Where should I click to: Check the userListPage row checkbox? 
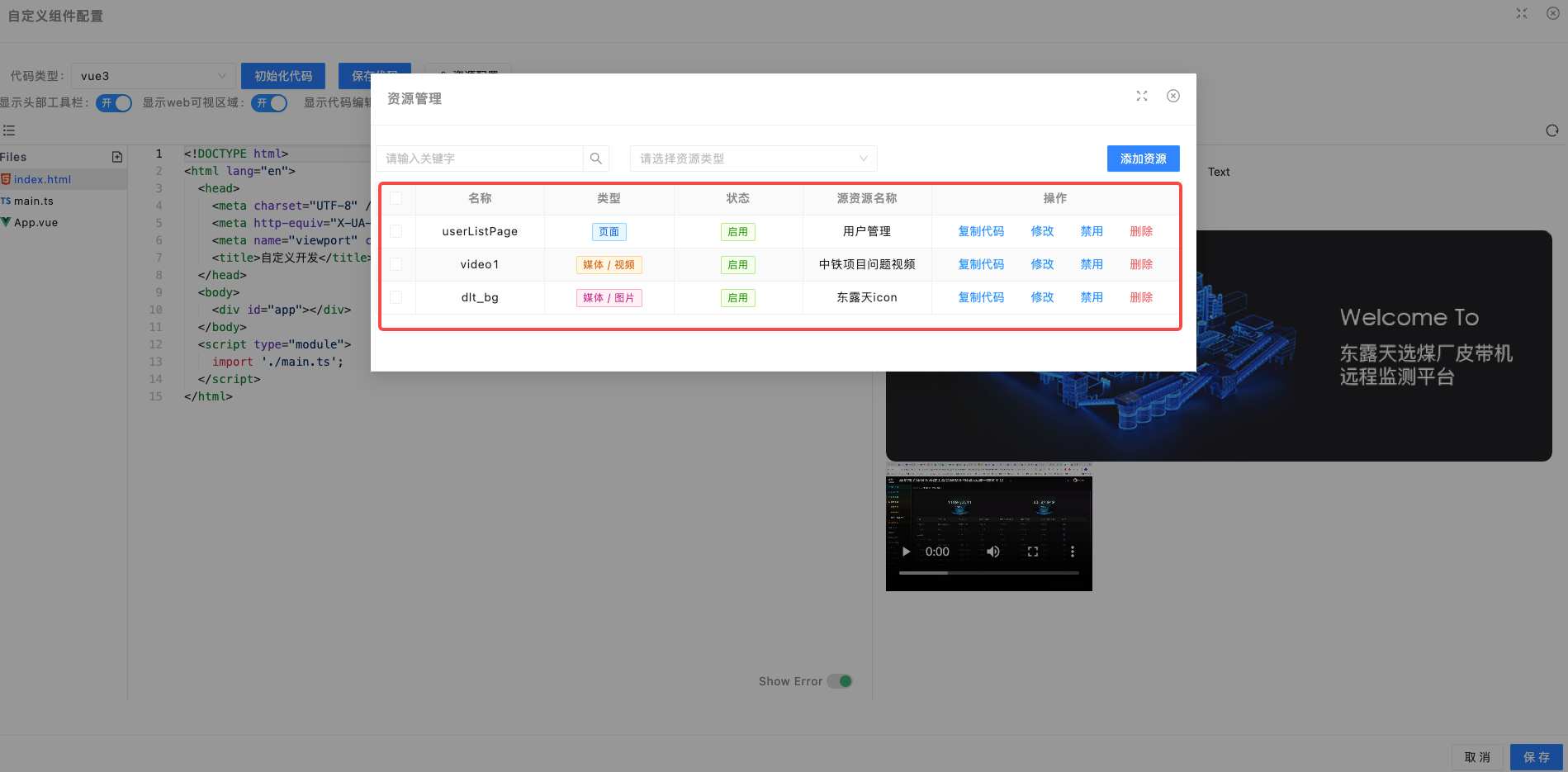(396, 231)
